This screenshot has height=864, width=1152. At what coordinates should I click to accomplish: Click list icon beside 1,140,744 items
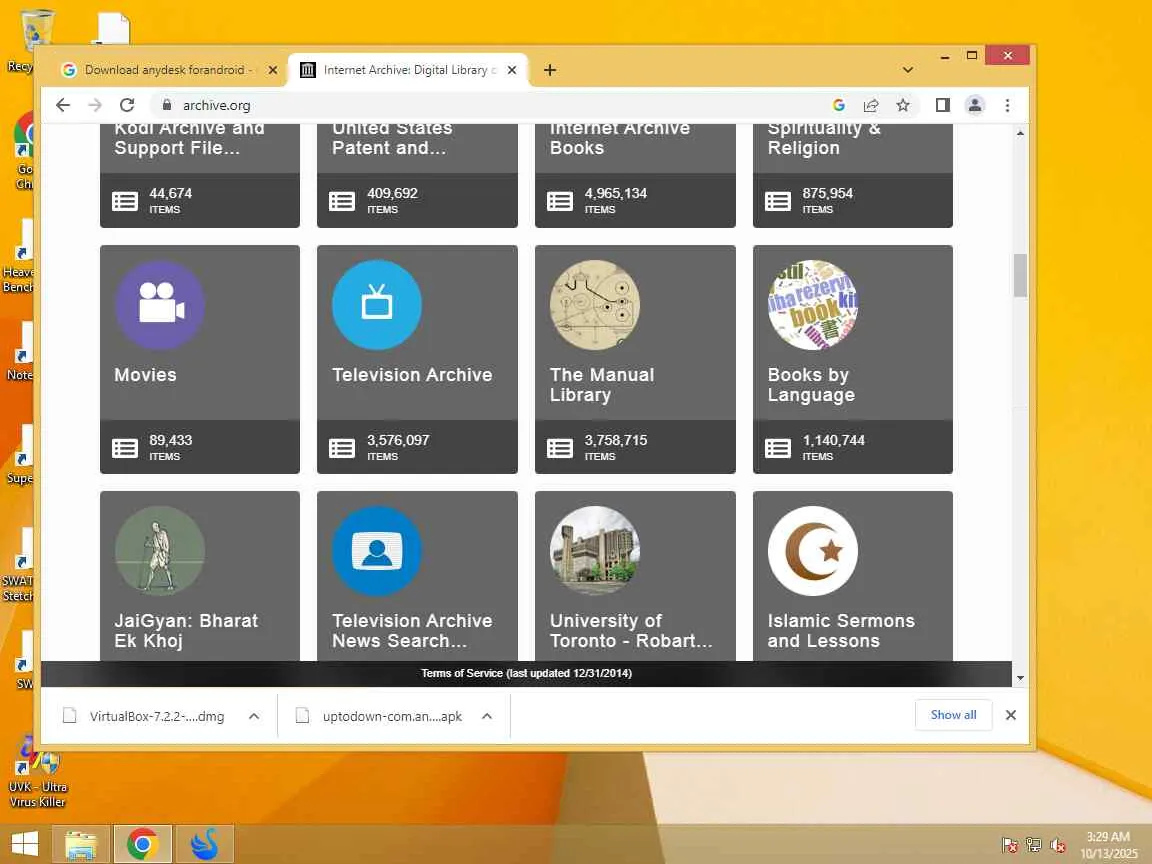778,447
